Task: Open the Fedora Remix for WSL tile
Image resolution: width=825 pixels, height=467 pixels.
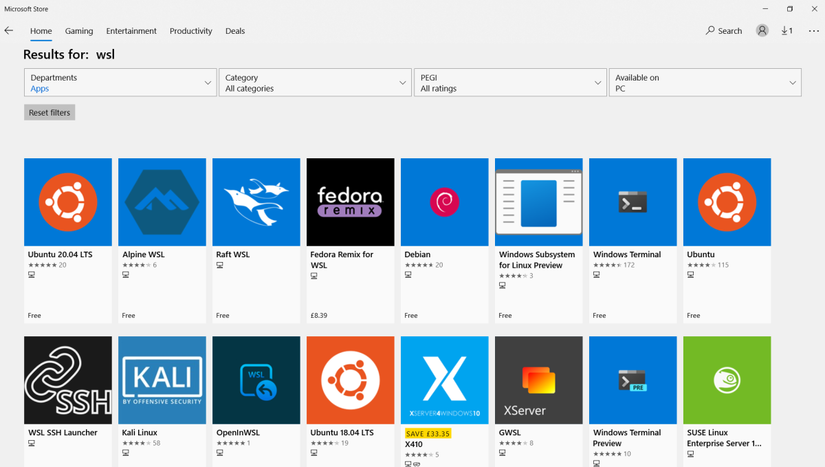Action: point(350,240)
